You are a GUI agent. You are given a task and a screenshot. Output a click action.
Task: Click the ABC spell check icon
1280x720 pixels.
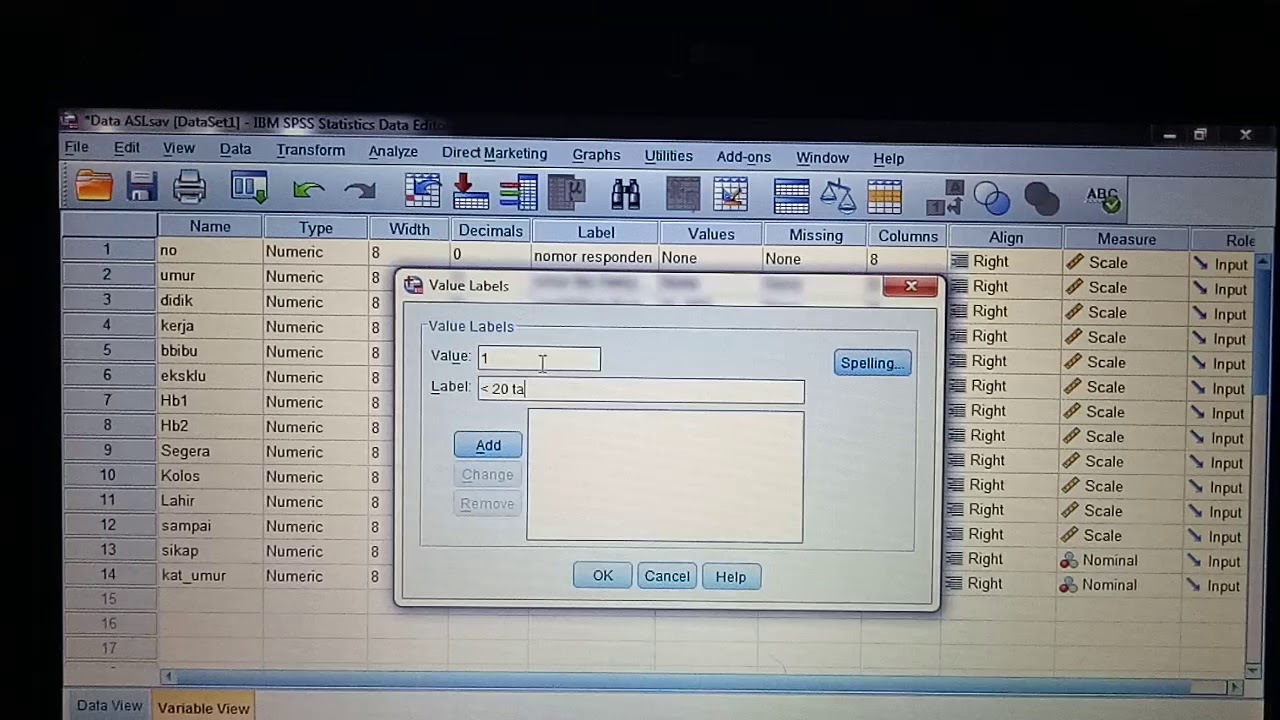click(x=1103, y=200)
